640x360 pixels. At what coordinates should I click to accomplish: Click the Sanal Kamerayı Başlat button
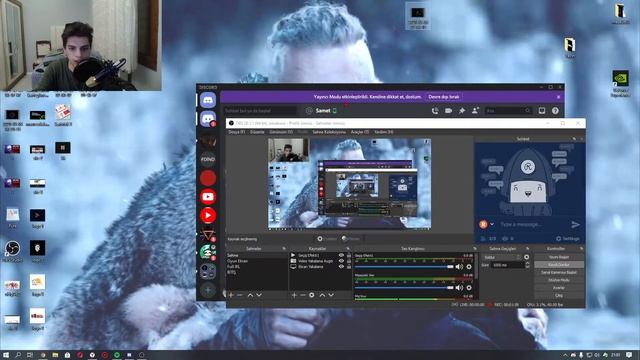(x=559, y=272)
